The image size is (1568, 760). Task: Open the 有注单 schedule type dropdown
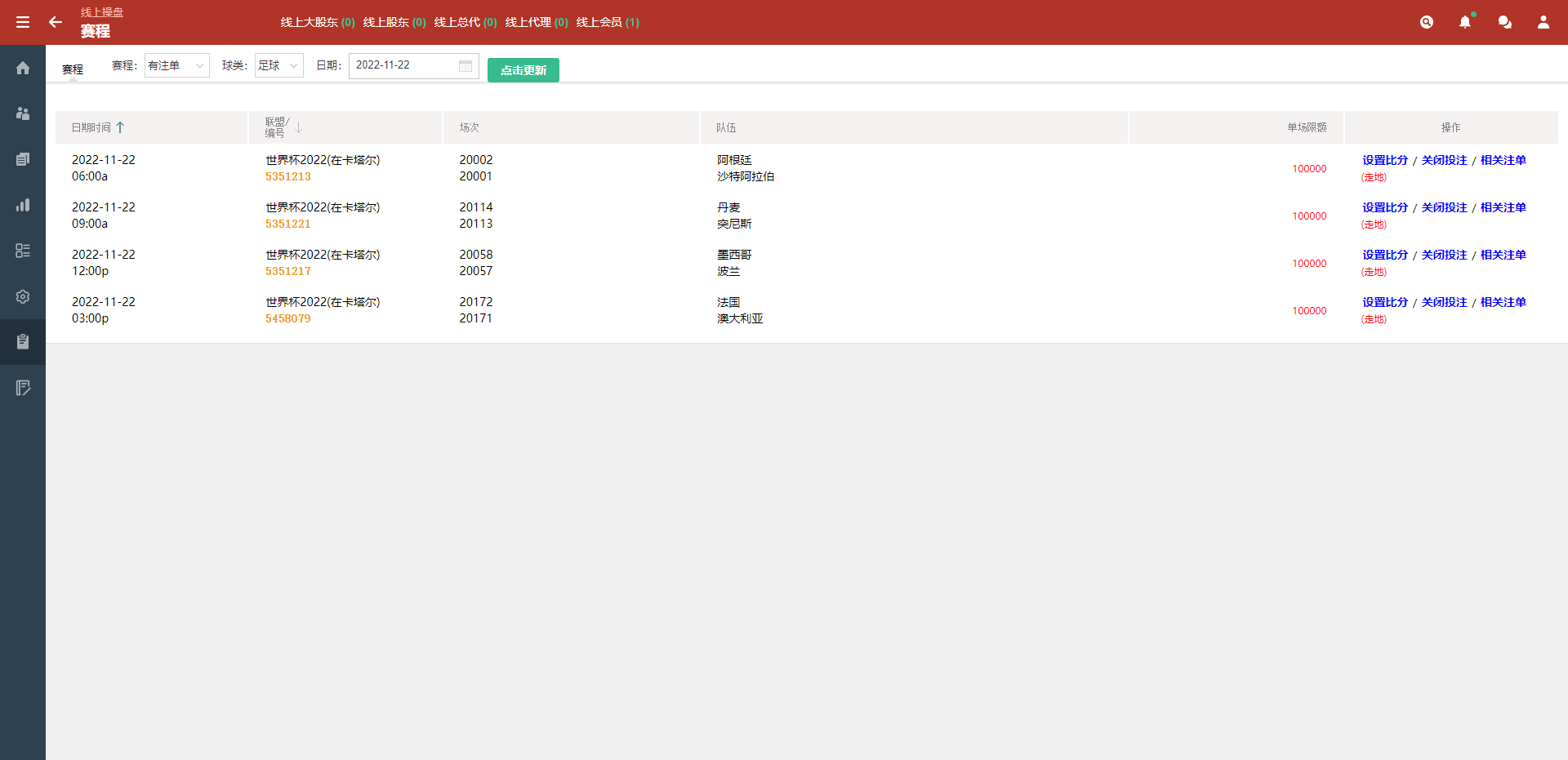click(176, 65)
